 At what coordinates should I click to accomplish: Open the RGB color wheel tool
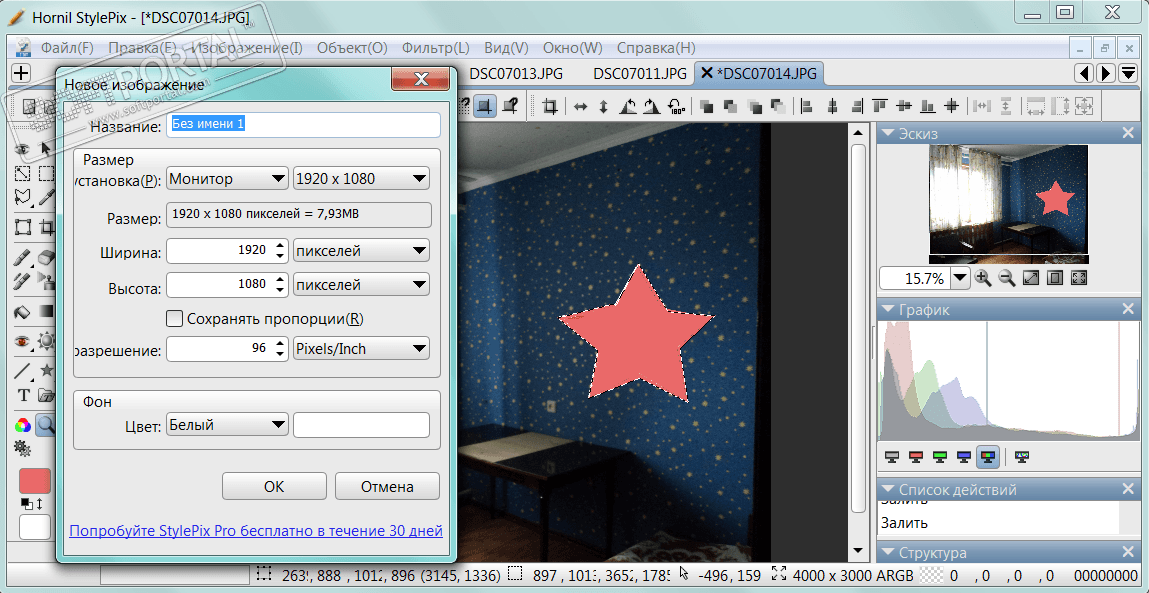[x=23, y=424]
